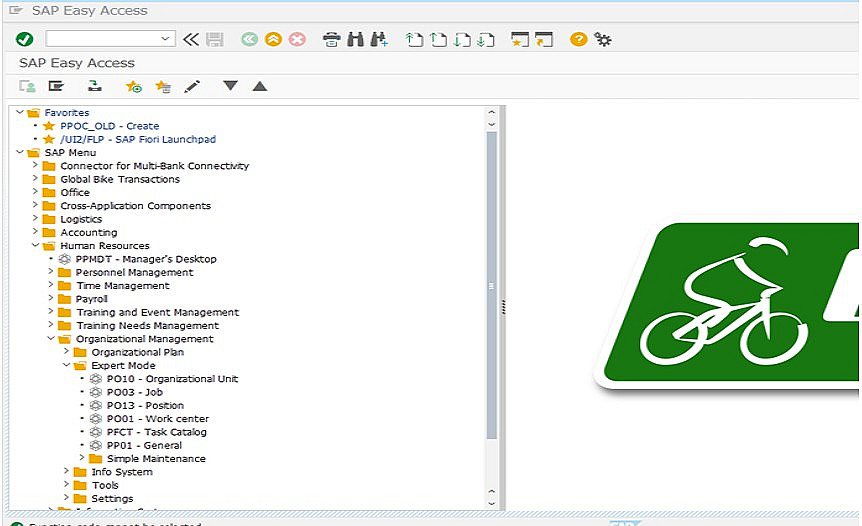
Task: Click the Delete Favorites star icon
Action: (x=163, y=86)
